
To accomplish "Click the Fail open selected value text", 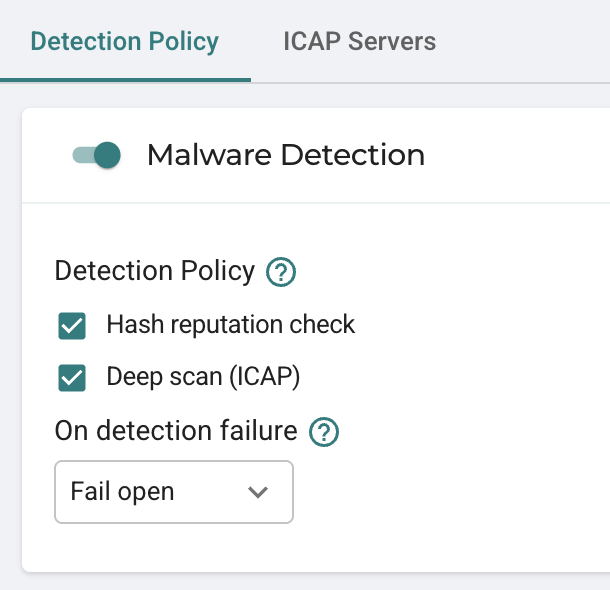I will [122, 492].
